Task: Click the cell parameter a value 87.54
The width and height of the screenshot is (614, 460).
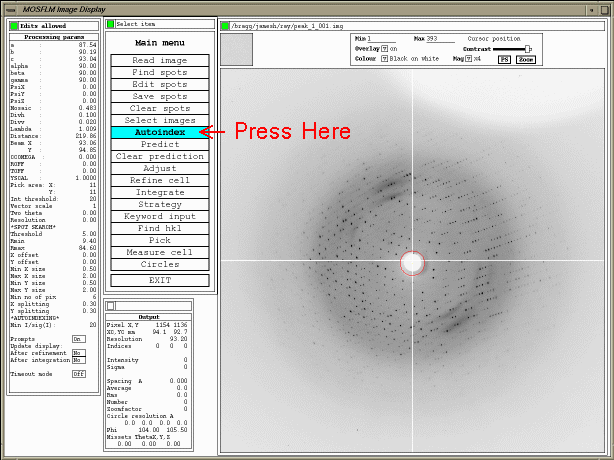Action: 88,45
